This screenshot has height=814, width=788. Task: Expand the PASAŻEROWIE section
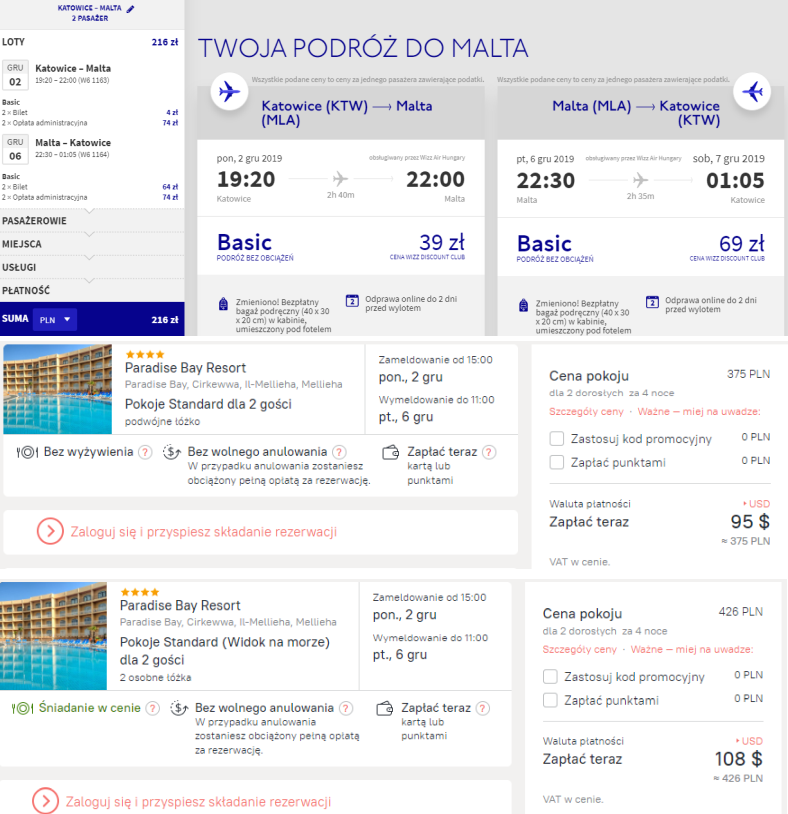(x=92, y=221)
